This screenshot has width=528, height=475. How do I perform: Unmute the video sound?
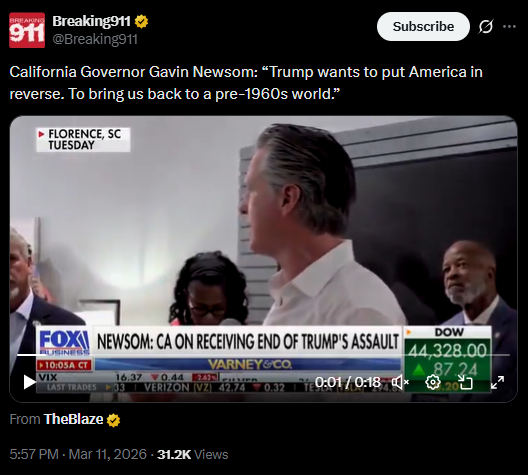pos(400,382)
